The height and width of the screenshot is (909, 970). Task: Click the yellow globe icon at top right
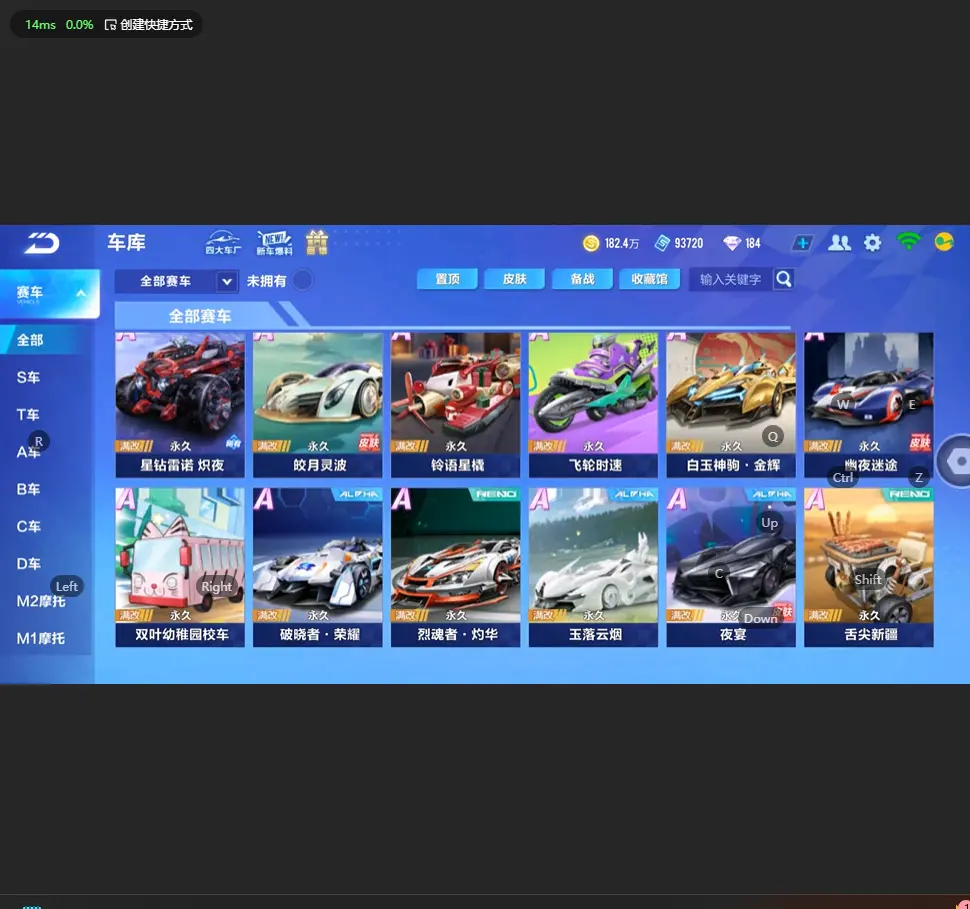point(944,241)
